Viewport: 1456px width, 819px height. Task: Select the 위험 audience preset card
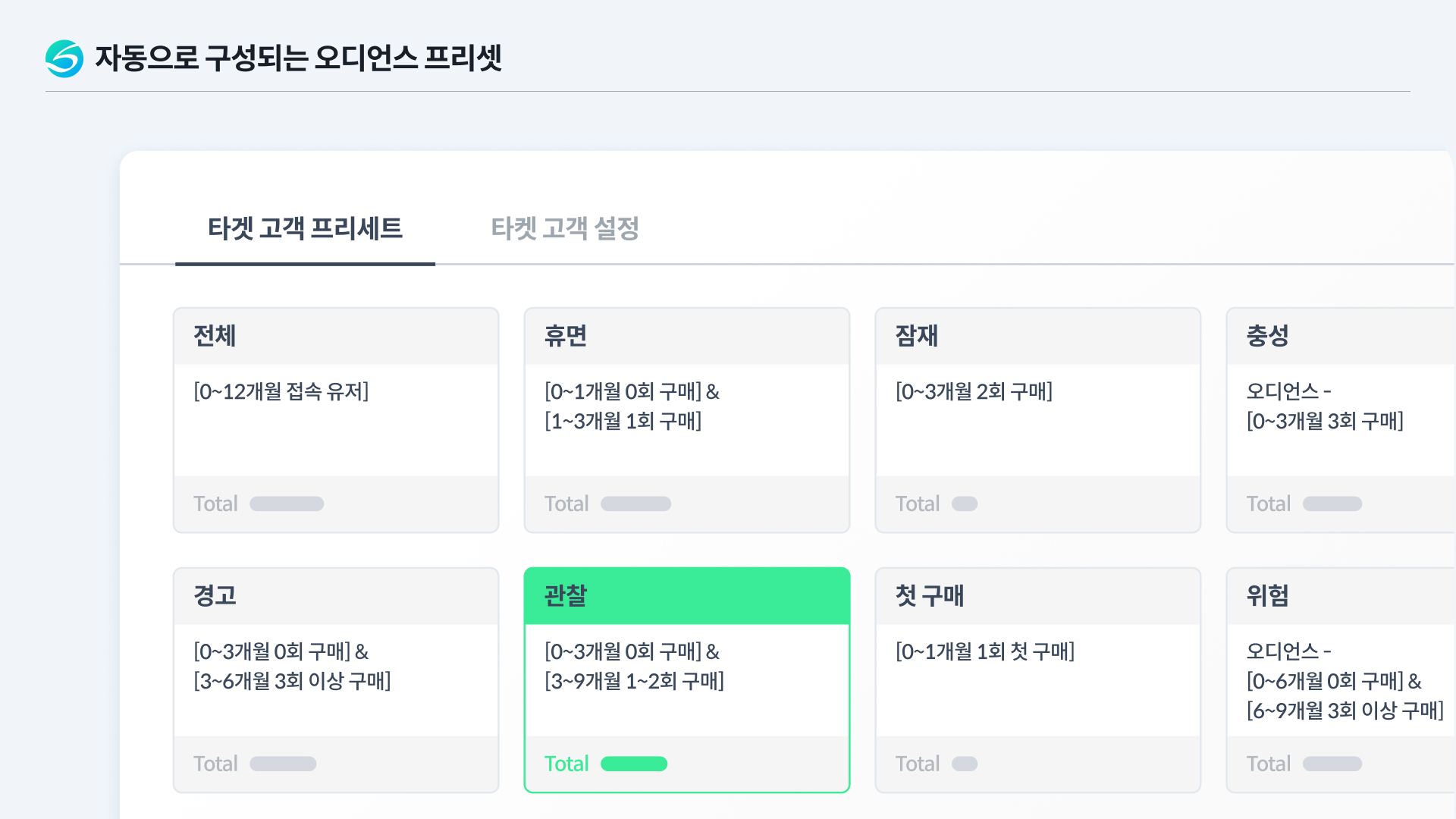pyautogui.click(x=1341, y=679)
